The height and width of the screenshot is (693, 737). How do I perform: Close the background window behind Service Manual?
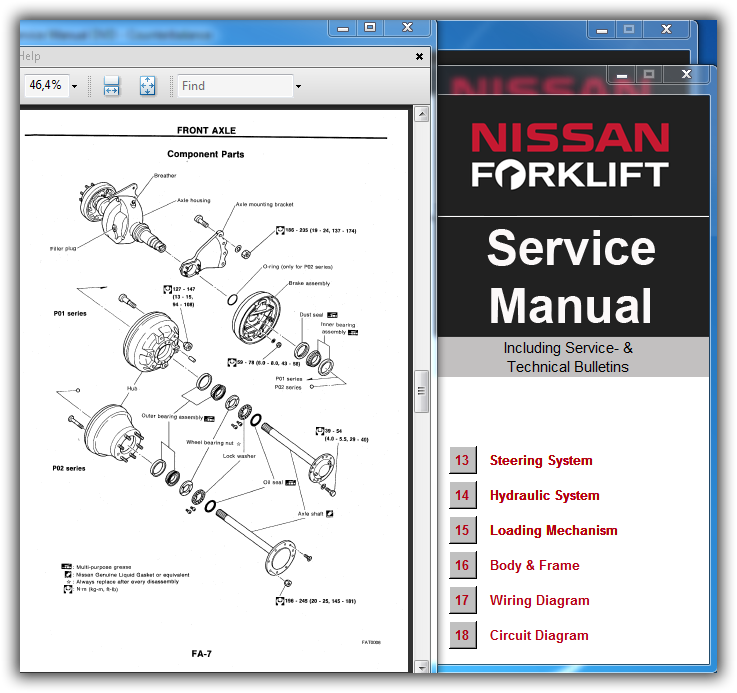666,29
